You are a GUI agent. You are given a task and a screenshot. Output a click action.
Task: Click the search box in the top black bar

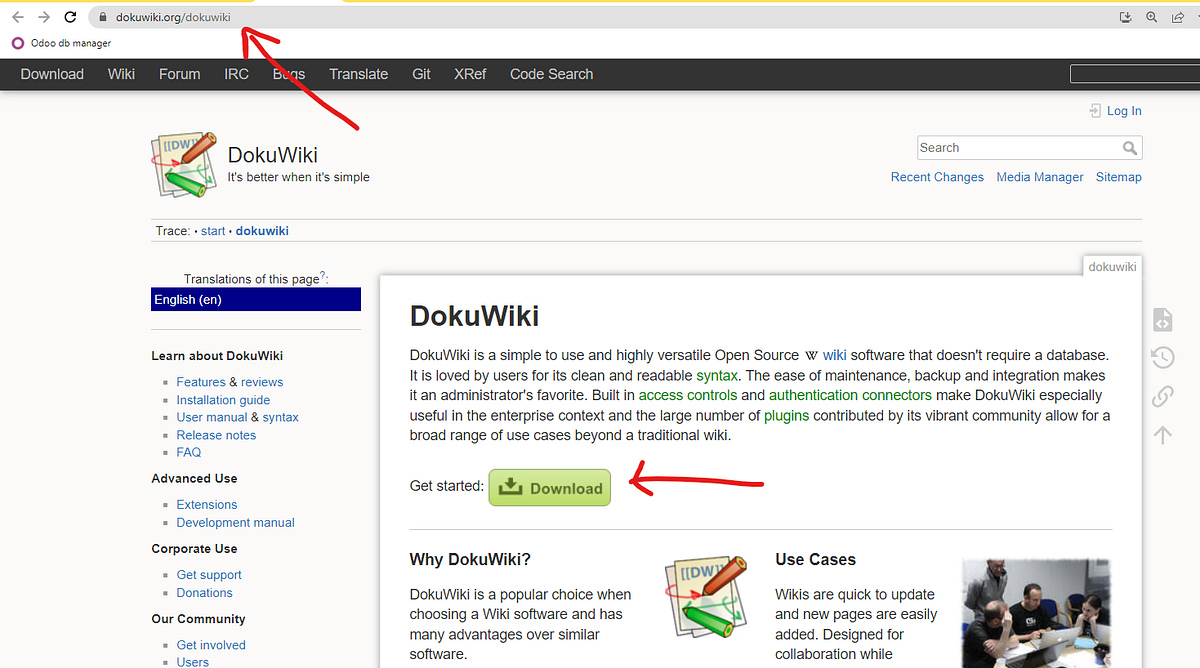[1135, 74]
